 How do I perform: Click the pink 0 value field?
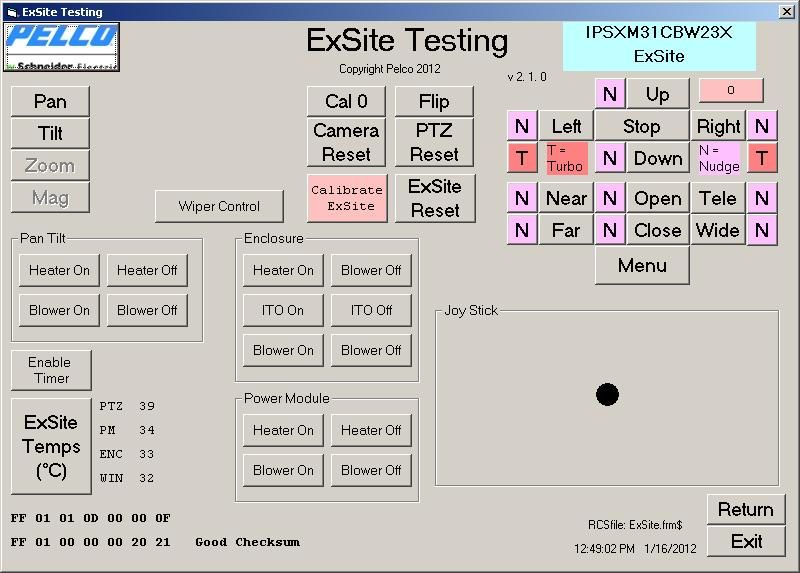tap(731, 90)
